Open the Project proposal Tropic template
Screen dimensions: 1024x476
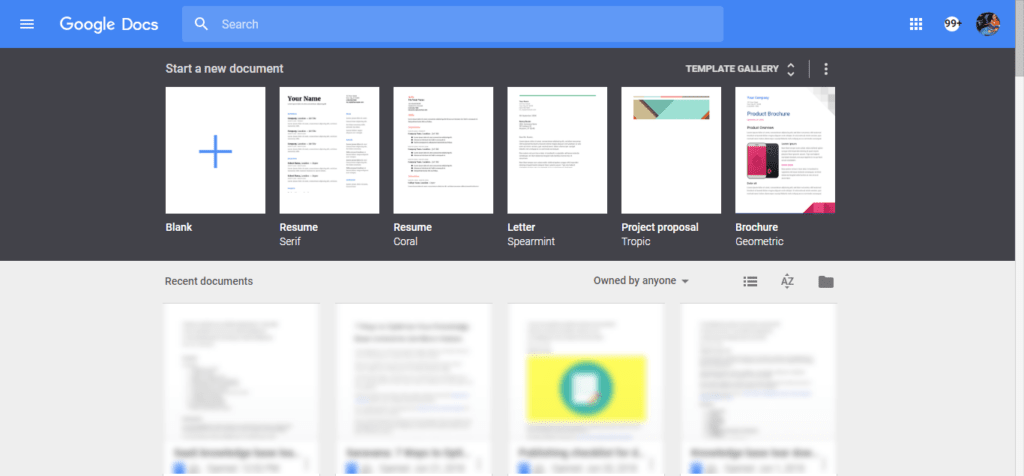(x=671, y=150)
